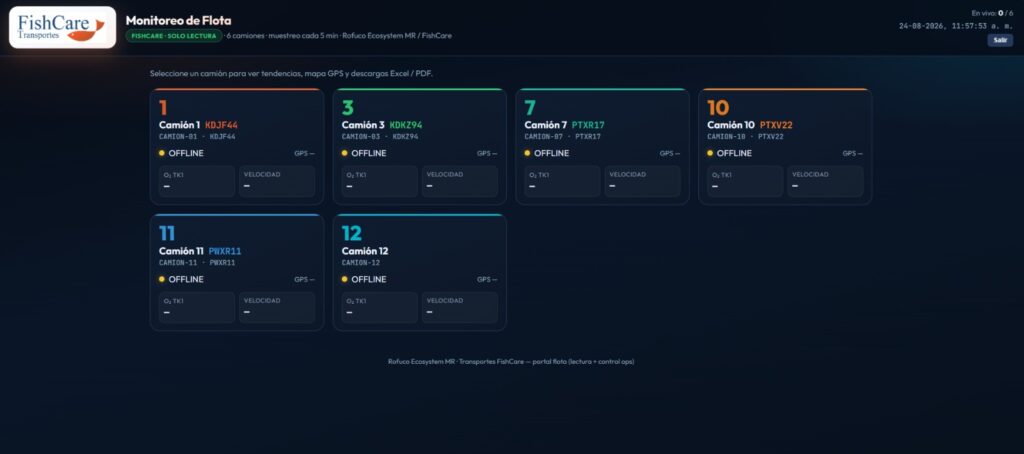Click Camión 3 yellow offline status dot
This screenshot has width=1024, height=454.
[345, 153]
